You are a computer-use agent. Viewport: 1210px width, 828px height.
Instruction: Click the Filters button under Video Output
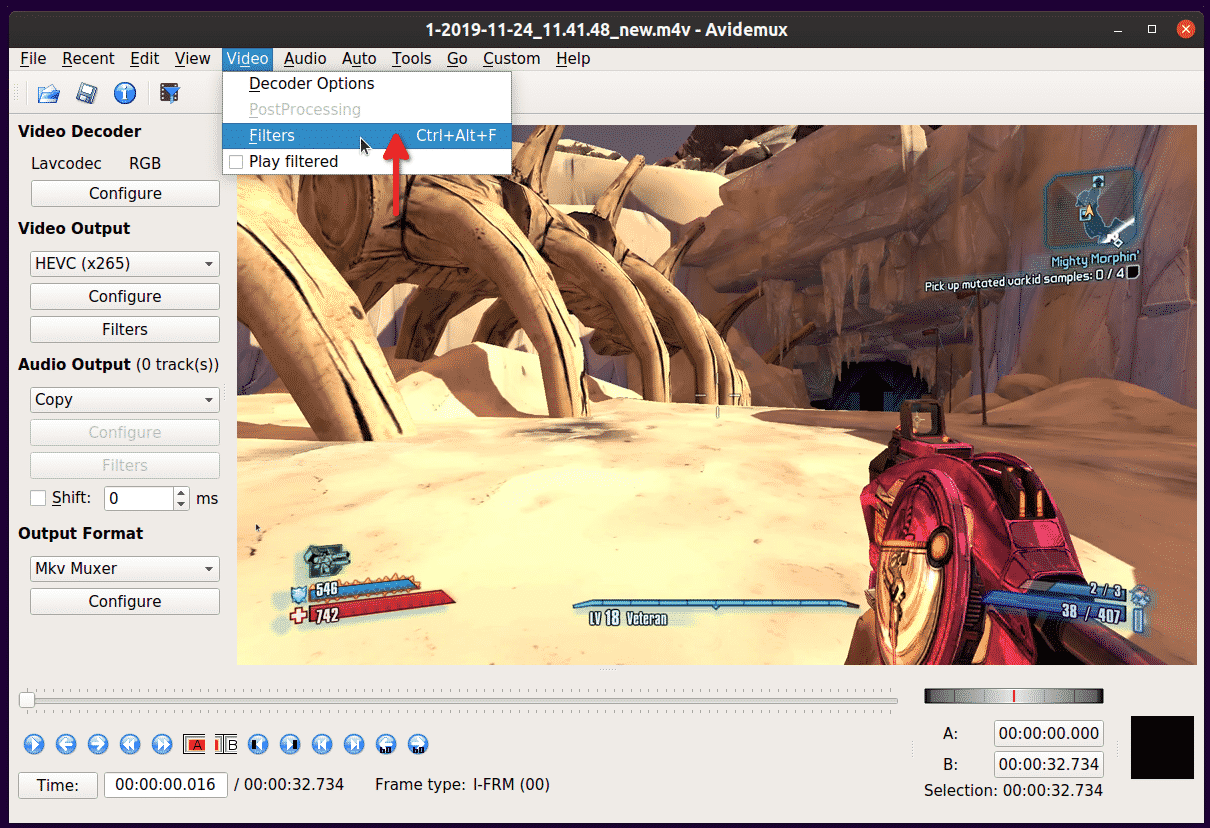(125, 330)
